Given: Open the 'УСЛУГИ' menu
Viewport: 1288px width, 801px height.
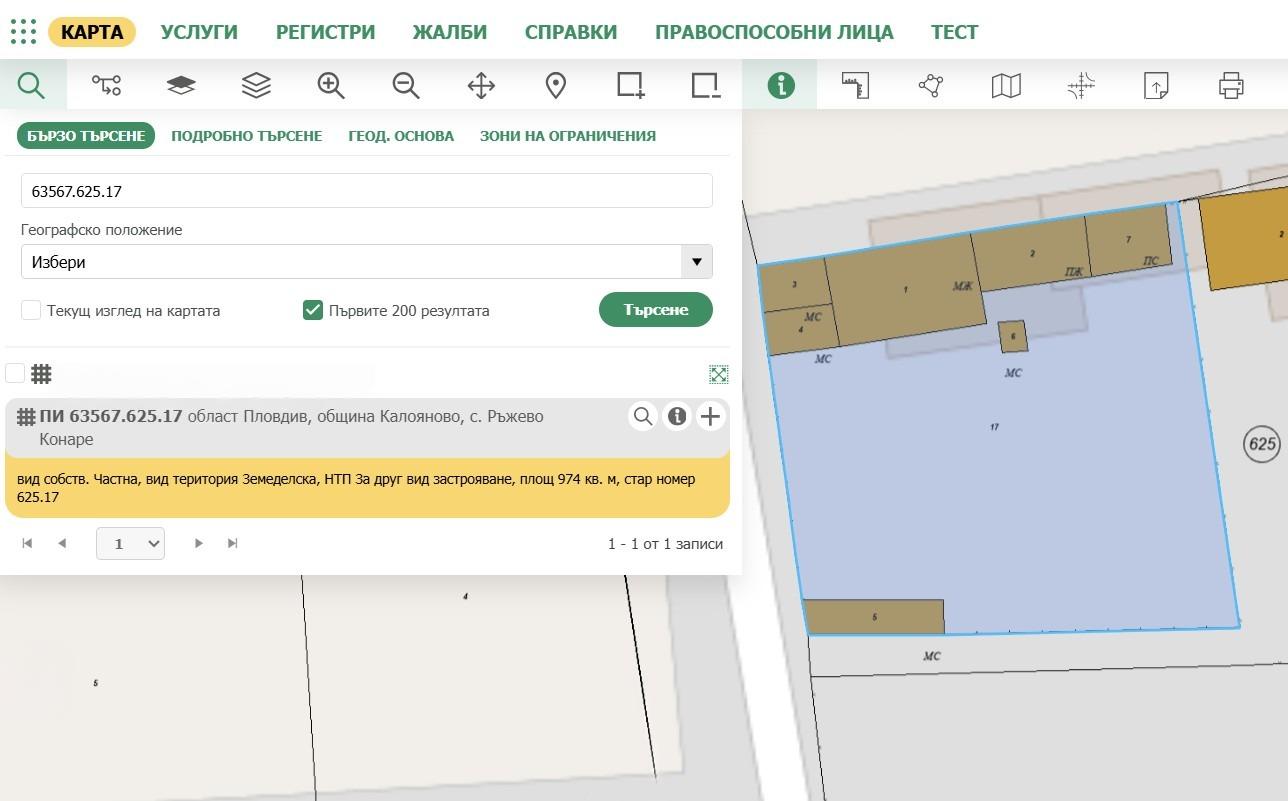Looking at the screenshot, I should click(199, 32).
